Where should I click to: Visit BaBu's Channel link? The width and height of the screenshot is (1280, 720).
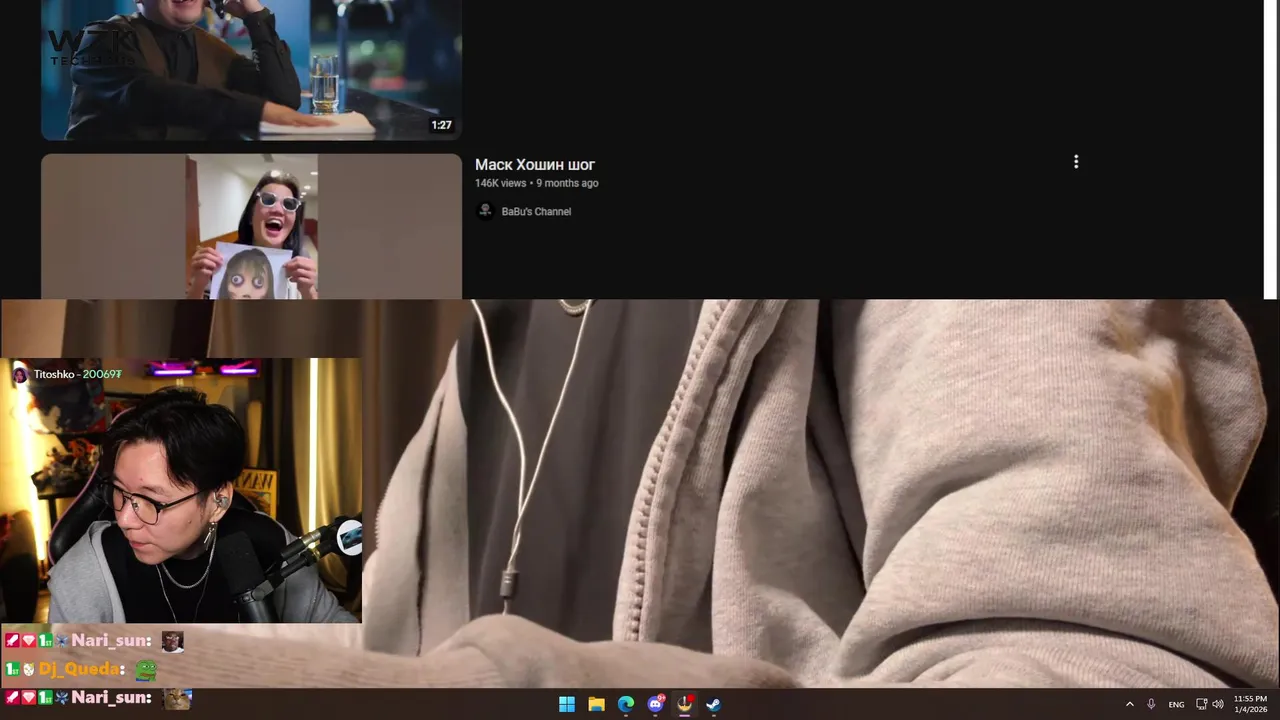(x=536, y=211)
